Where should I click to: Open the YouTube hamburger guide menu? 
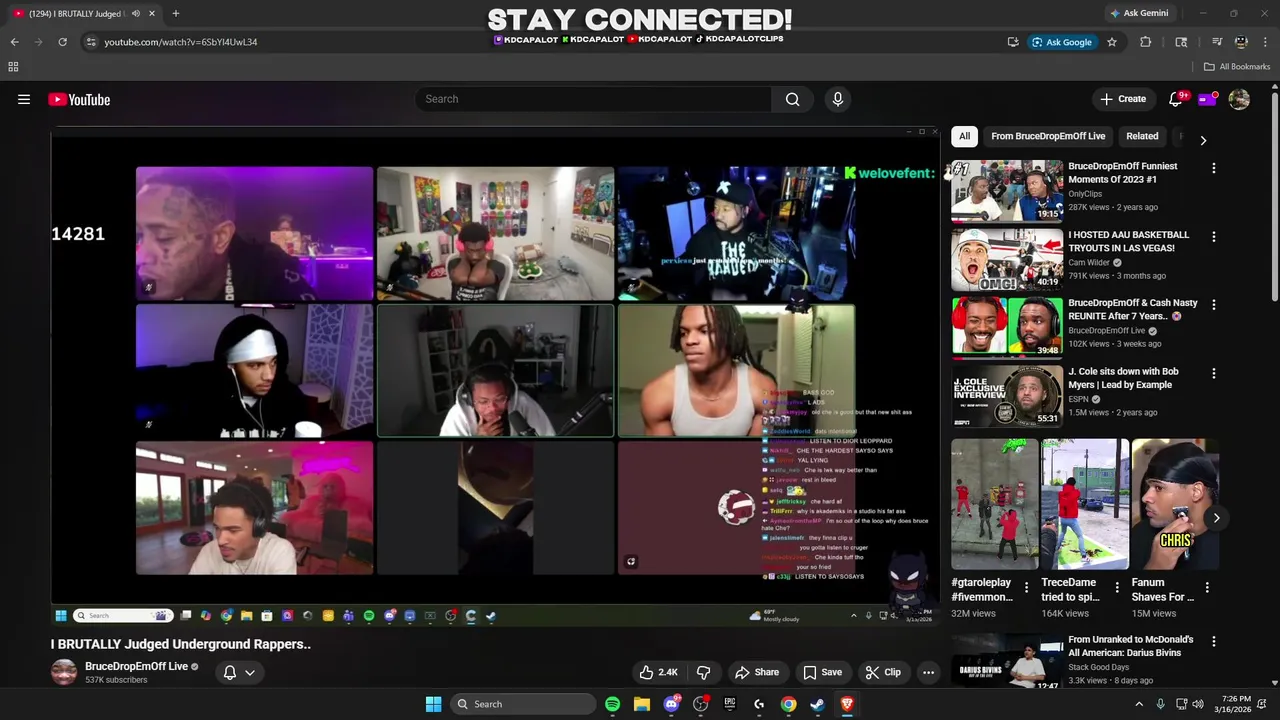point(24,99)
